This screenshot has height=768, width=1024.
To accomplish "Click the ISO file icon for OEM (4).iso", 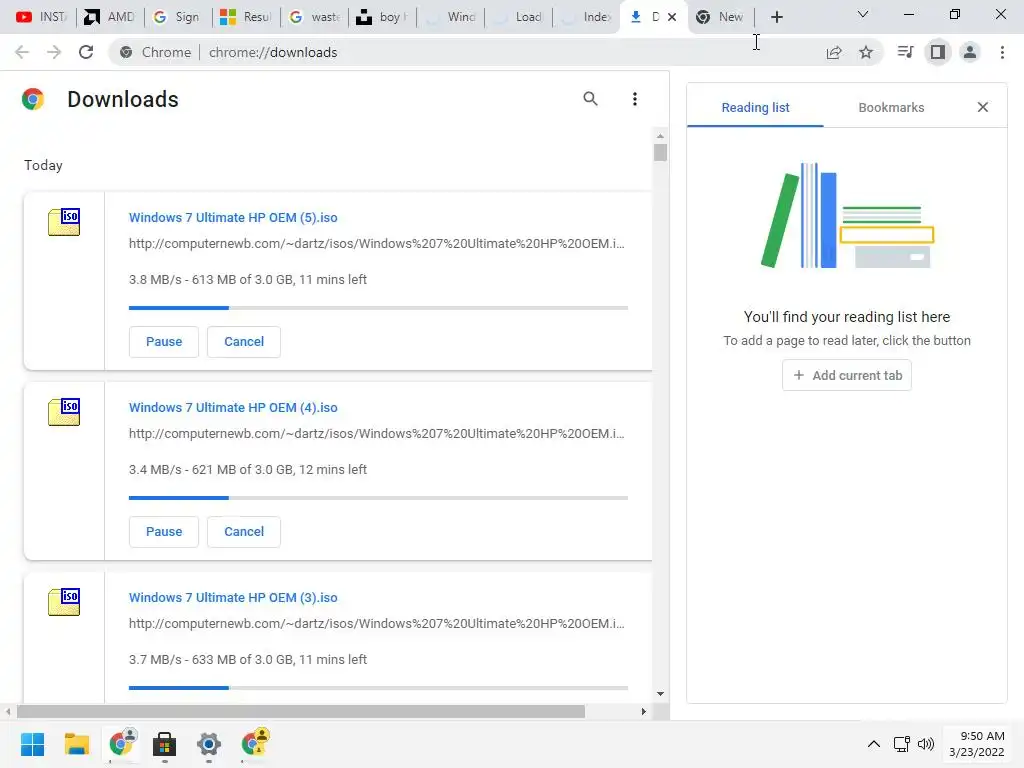I will coord(64,412).
